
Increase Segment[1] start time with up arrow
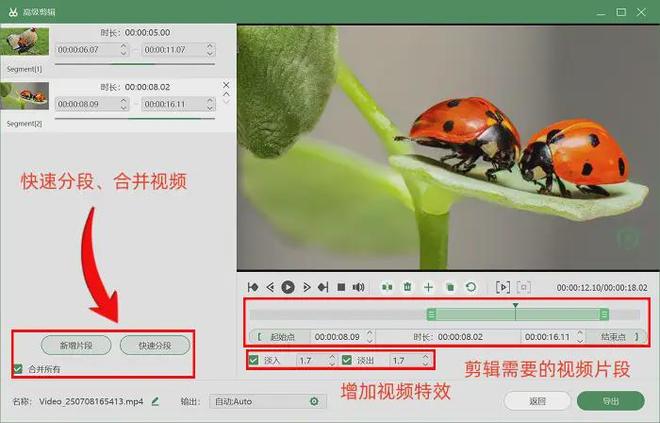(123, 46)
